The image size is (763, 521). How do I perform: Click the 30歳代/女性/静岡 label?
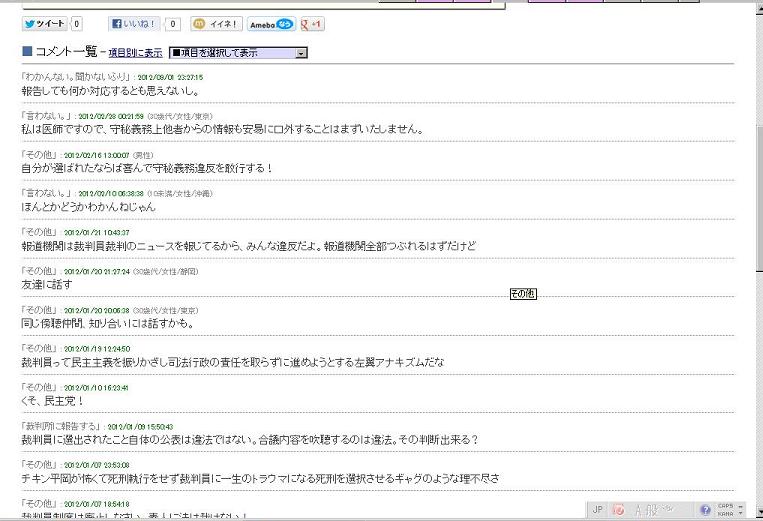point(165,271)
